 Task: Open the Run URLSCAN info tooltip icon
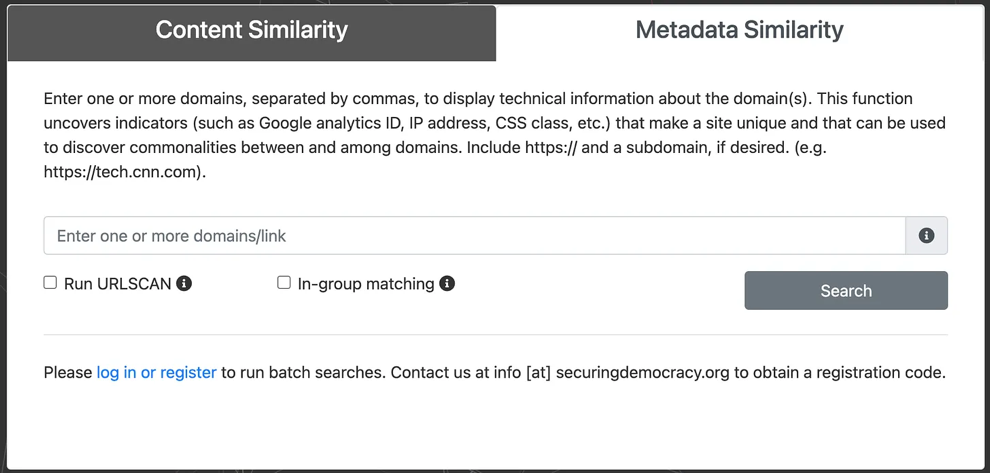(x=184, y=284)
